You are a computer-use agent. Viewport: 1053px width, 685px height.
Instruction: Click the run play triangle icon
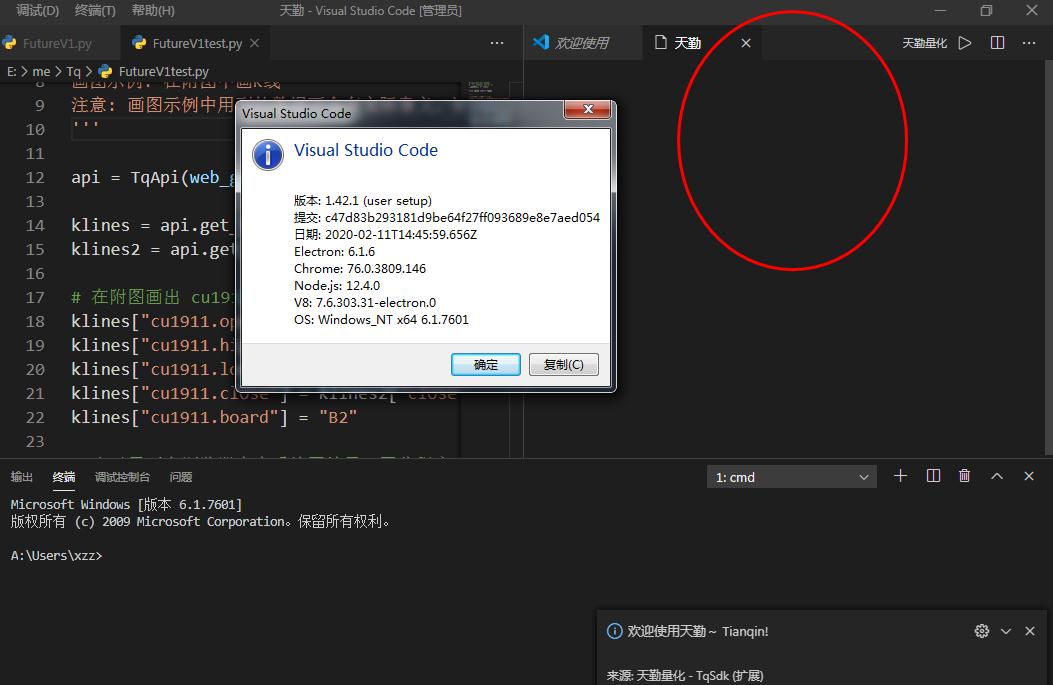pyautogui.click(x=964, y=43)
